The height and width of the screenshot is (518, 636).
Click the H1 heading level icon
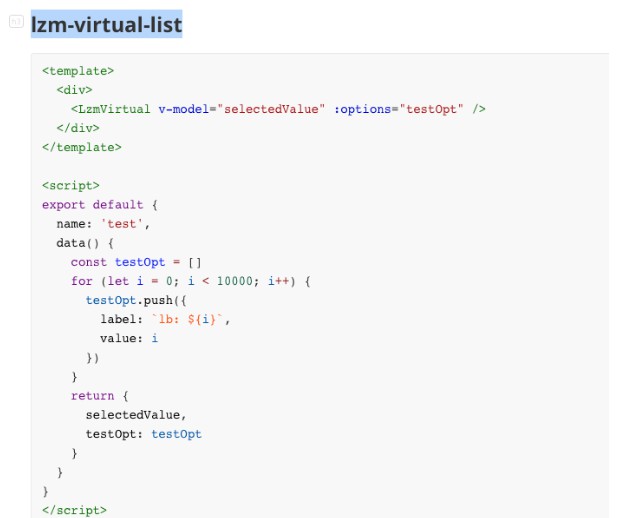click(16, 22)
